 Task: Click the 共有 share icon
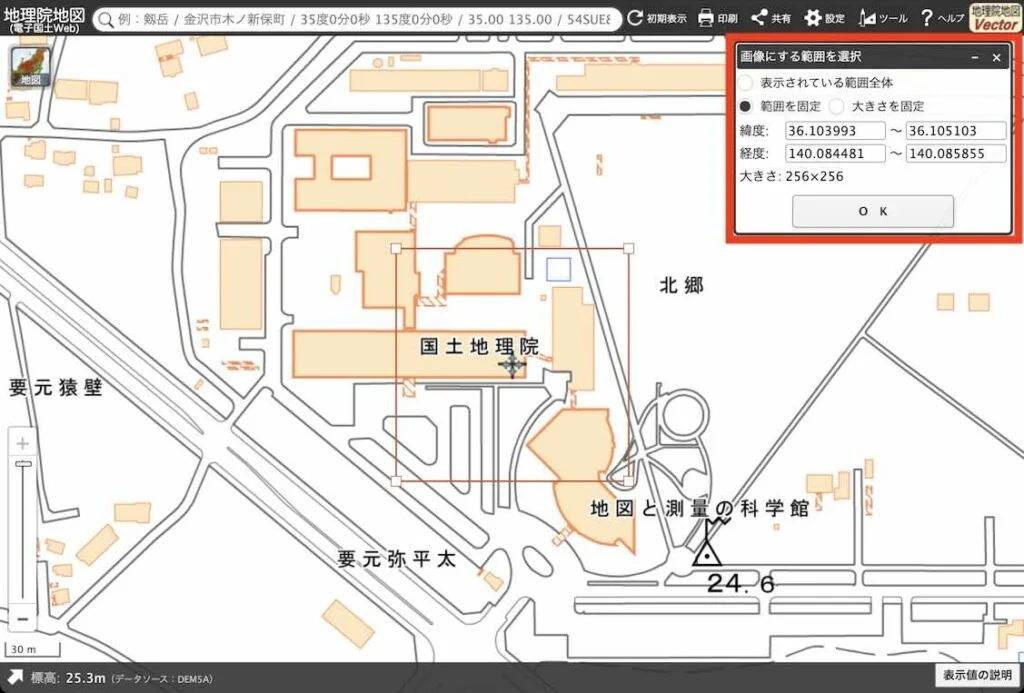(x=759, y=18)
